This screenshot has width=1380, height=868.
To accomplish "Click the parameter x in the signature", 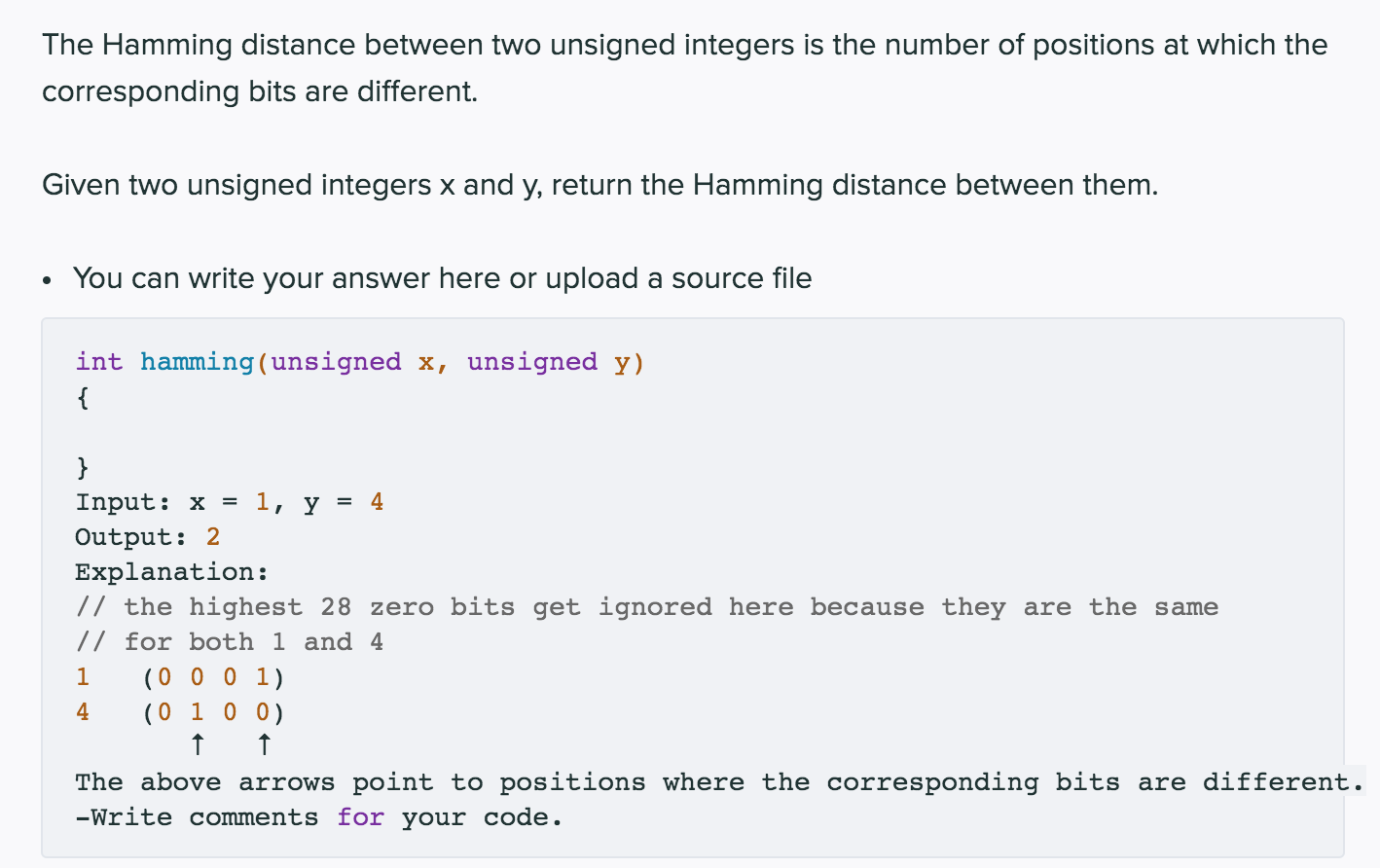I will [x=426, y=363].
